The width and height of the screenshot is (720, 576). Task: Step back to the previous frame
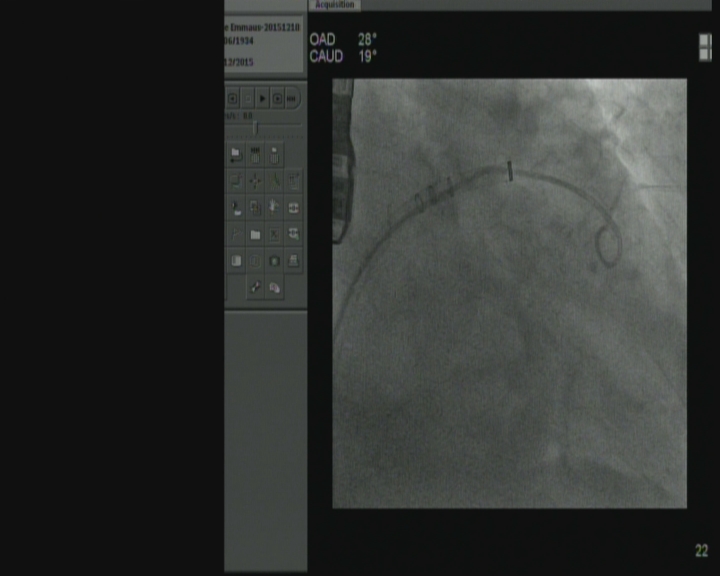click(233, 99)
